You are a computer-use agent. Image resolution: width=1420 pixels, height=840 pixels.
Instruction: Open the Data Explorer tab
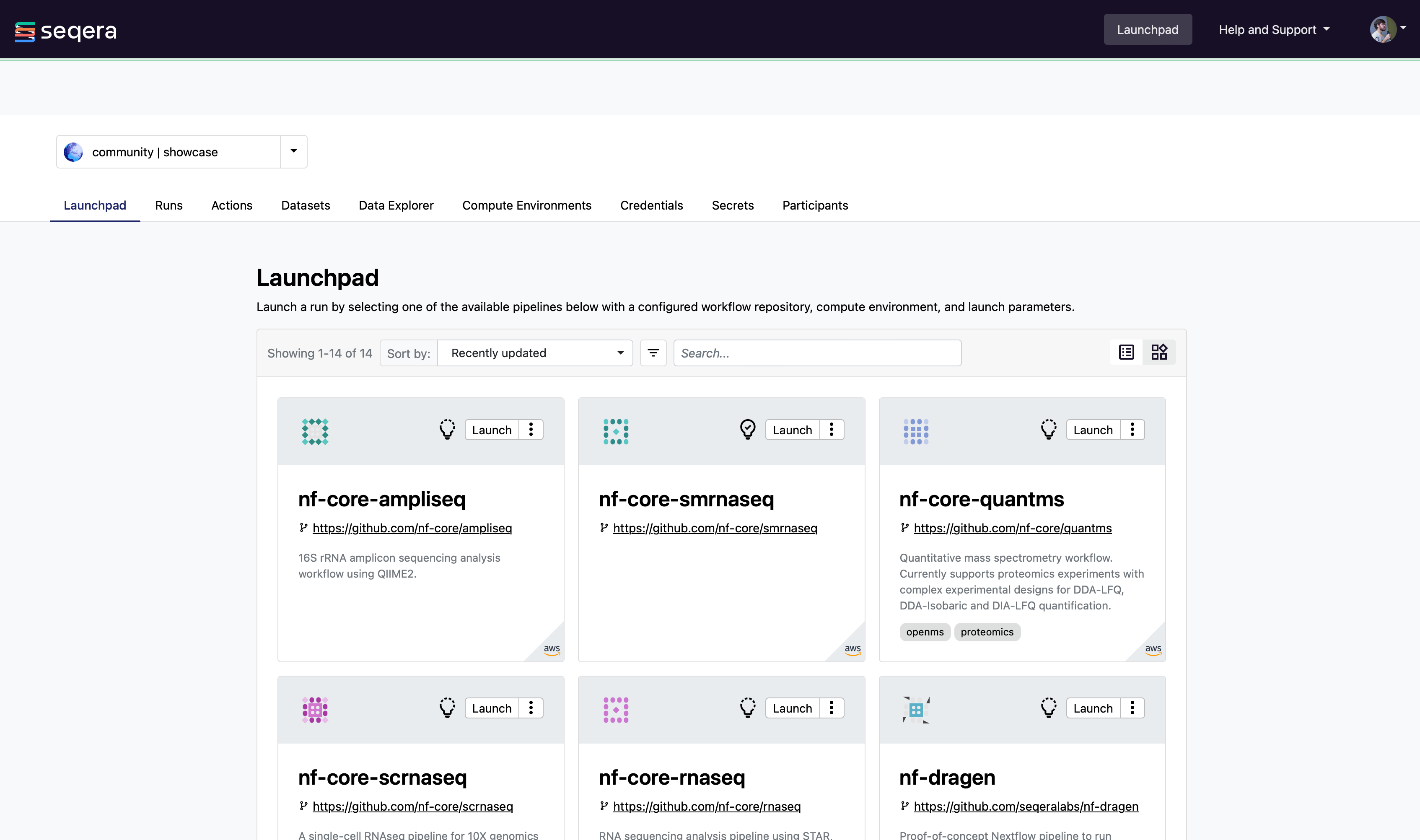click(x=396, y=205)
